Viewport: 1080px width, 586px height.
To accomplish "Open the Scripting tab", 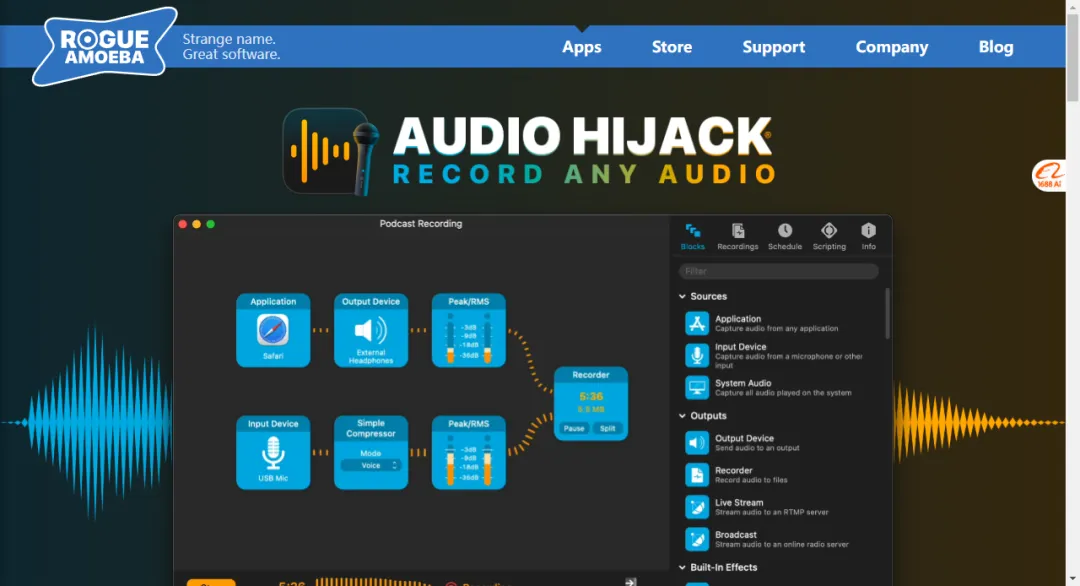I will tap(829, 236).
